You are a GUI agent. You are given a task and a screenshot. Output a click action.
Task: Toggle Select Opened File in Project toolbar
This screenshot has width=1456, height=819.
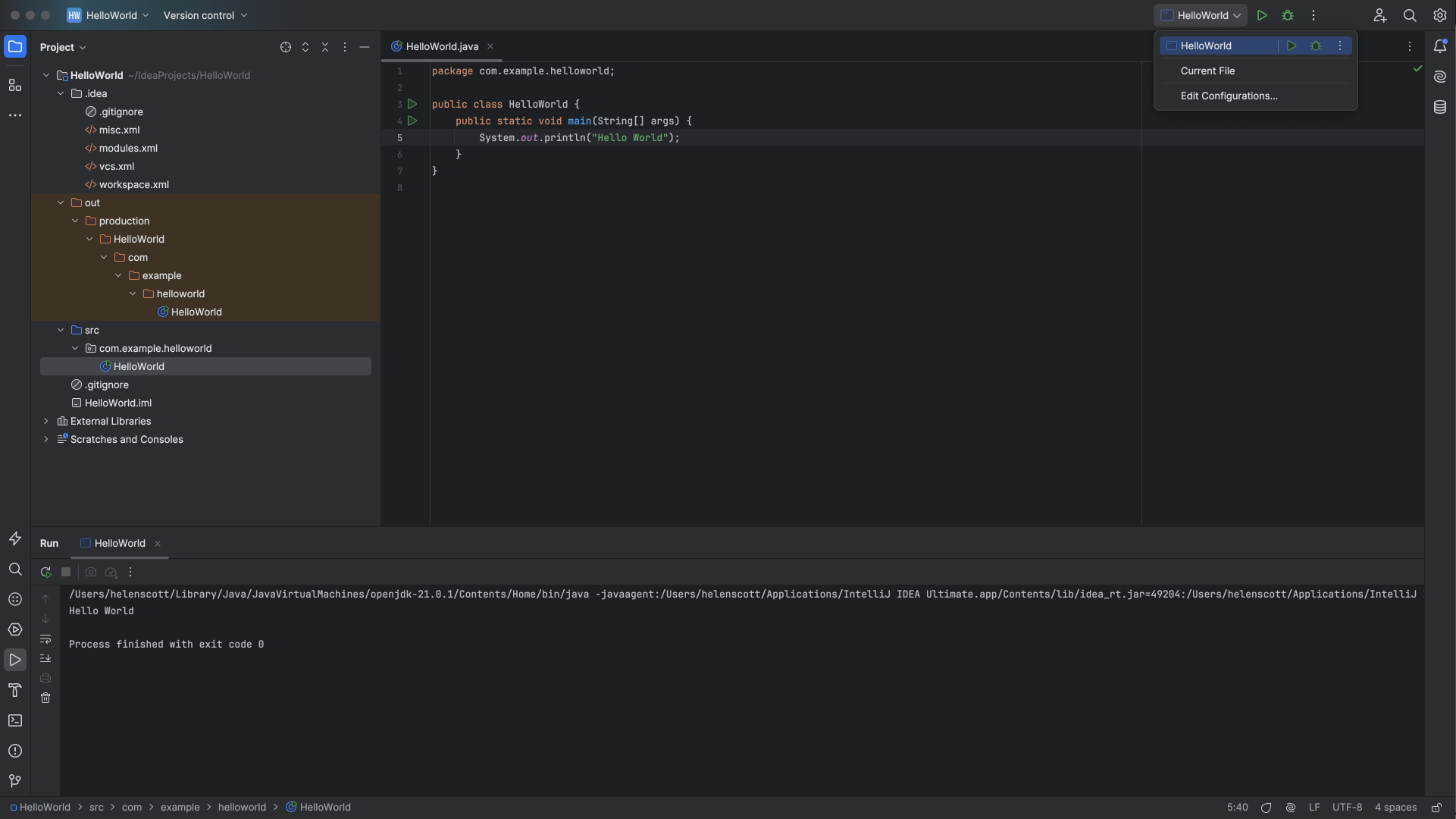pyautogui.click(x=286, y=47)
